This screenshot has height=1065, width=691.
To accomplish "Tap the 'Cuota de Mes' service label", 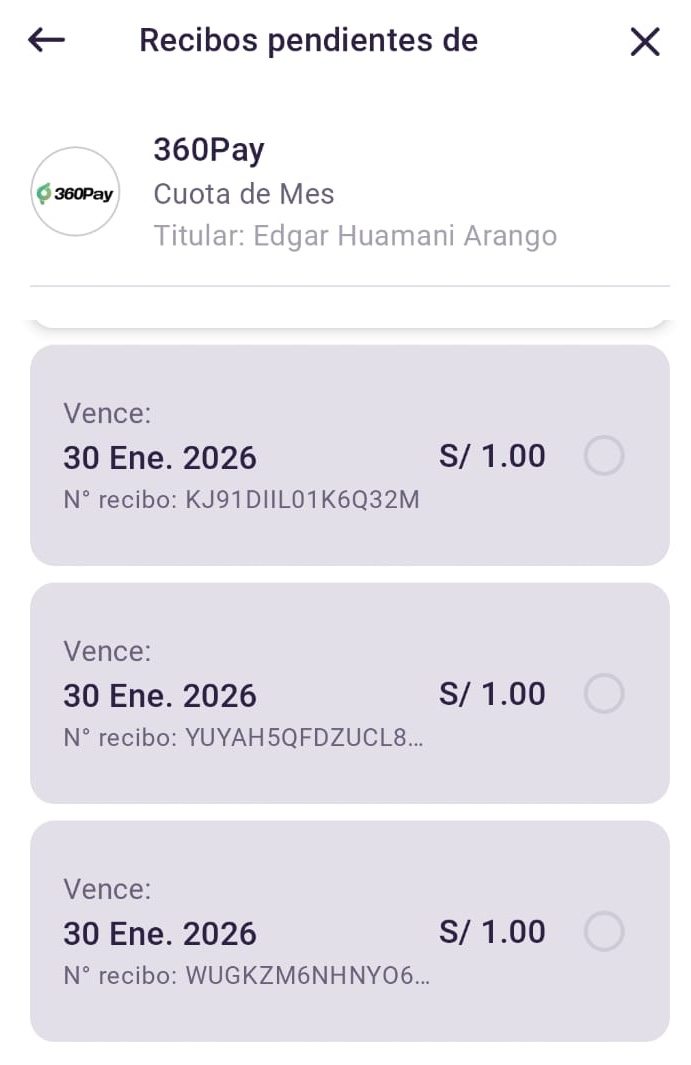I will point(243,193).
